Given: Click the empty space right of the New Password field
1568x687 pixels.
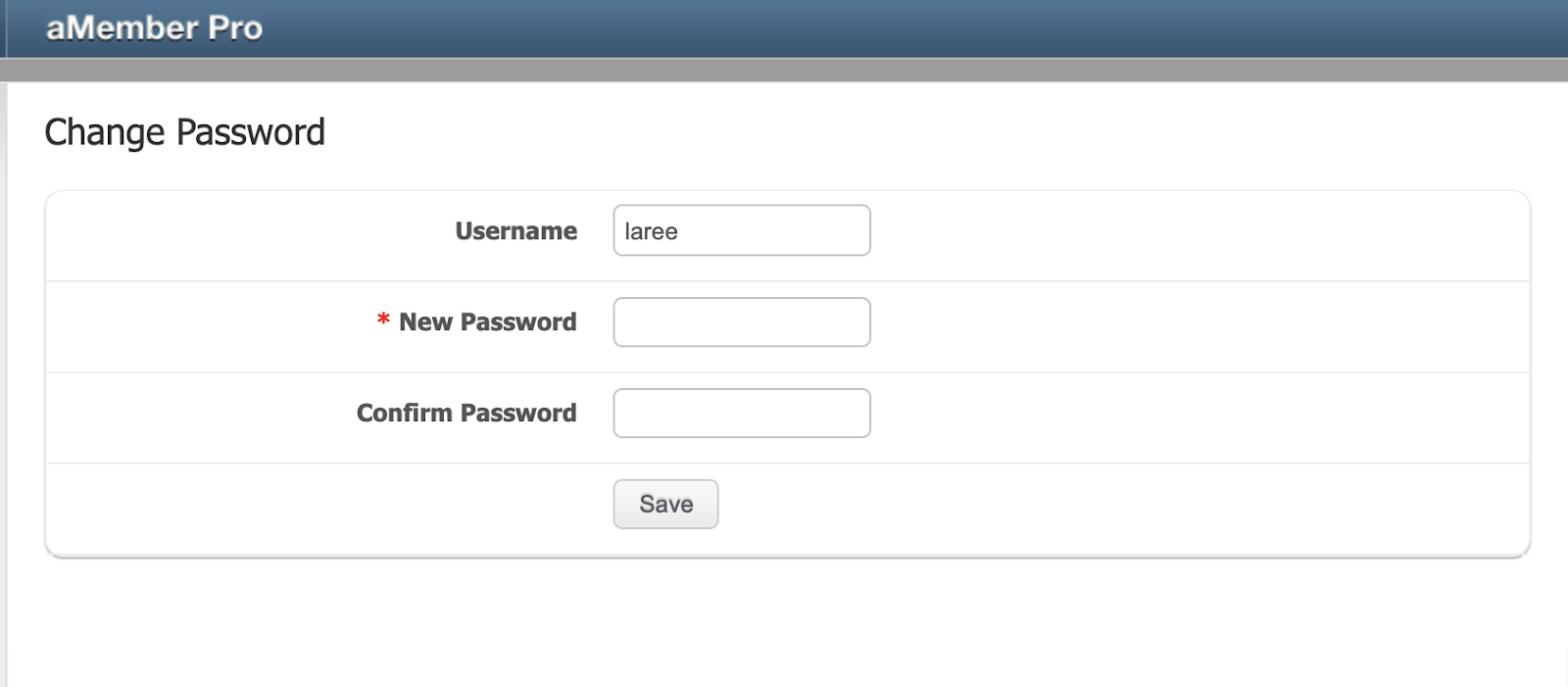Looking at the screenshot, I should [x=1176, y=322].
